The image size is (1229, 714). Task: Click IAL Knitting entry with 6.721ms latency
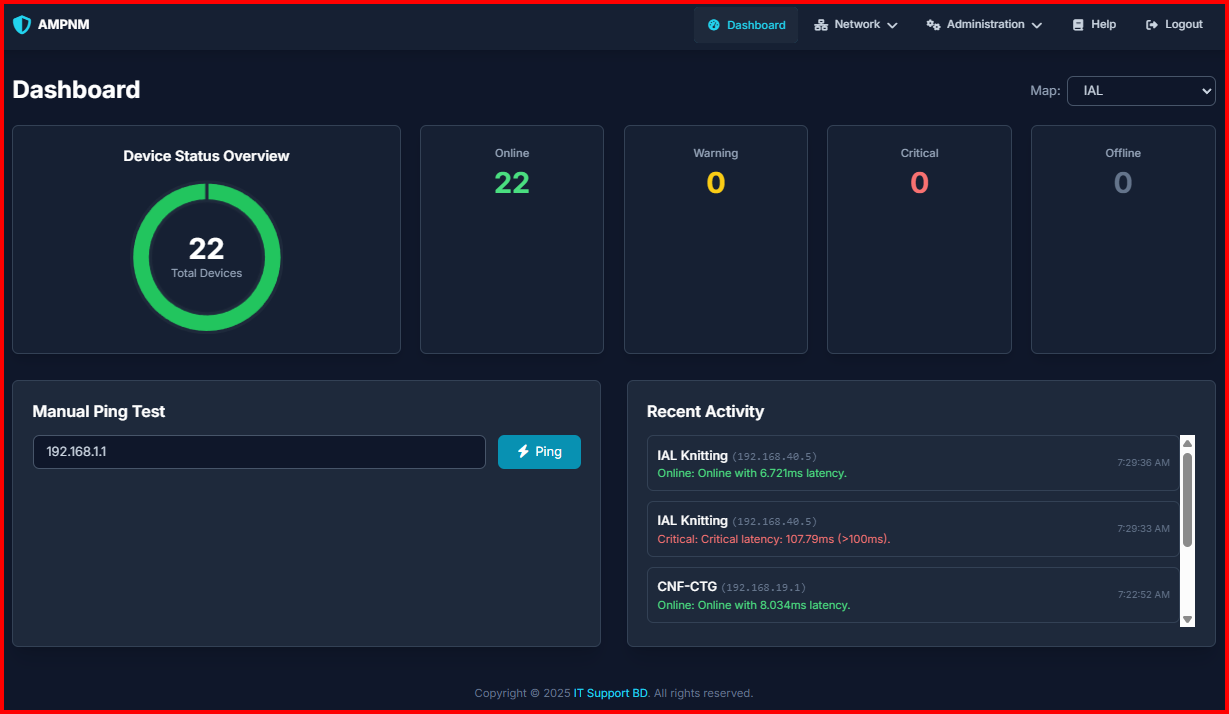tap(913, 463)
